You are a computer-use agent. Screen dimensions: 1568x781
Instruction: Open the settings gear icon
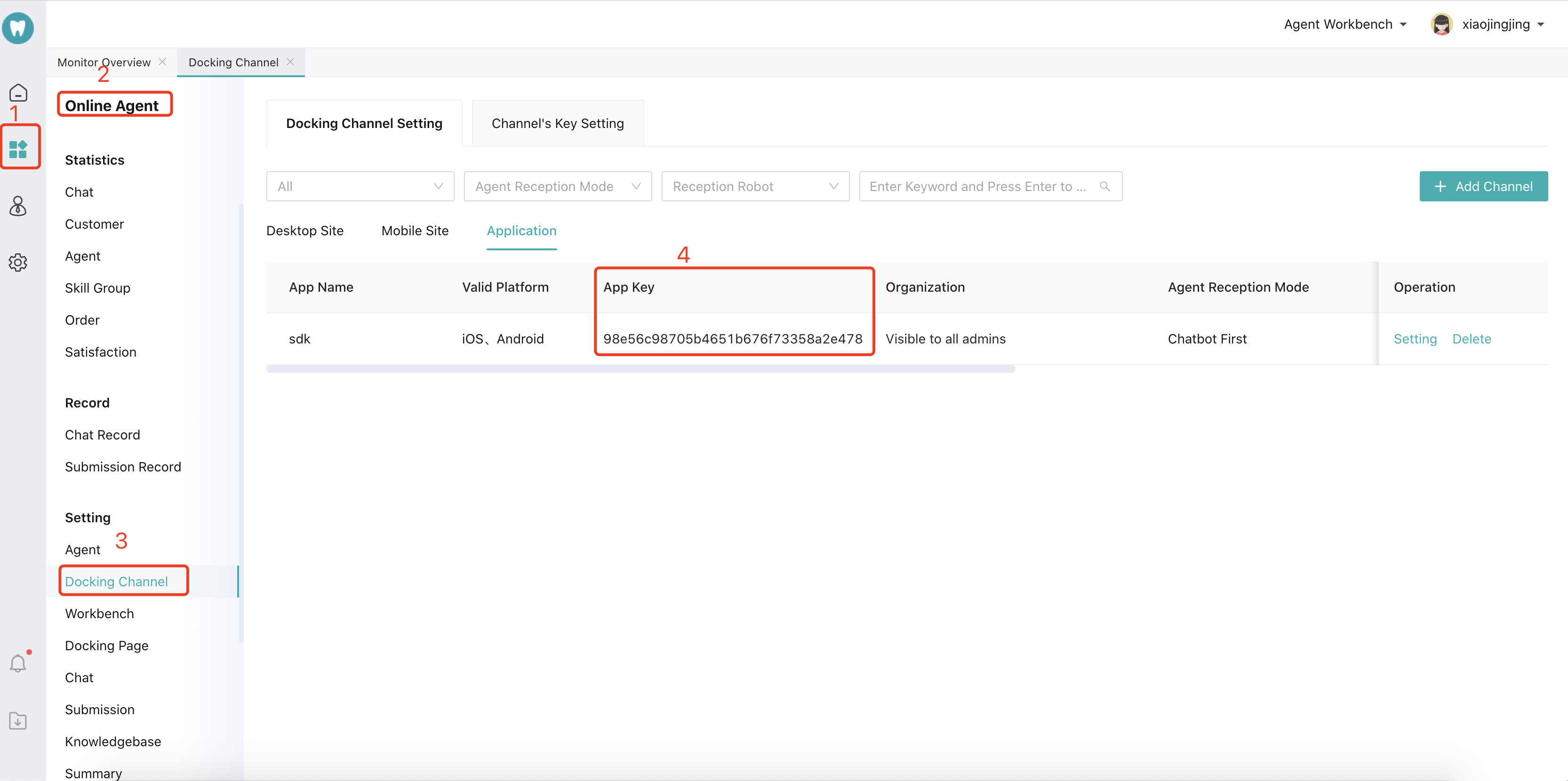[18, 263]
